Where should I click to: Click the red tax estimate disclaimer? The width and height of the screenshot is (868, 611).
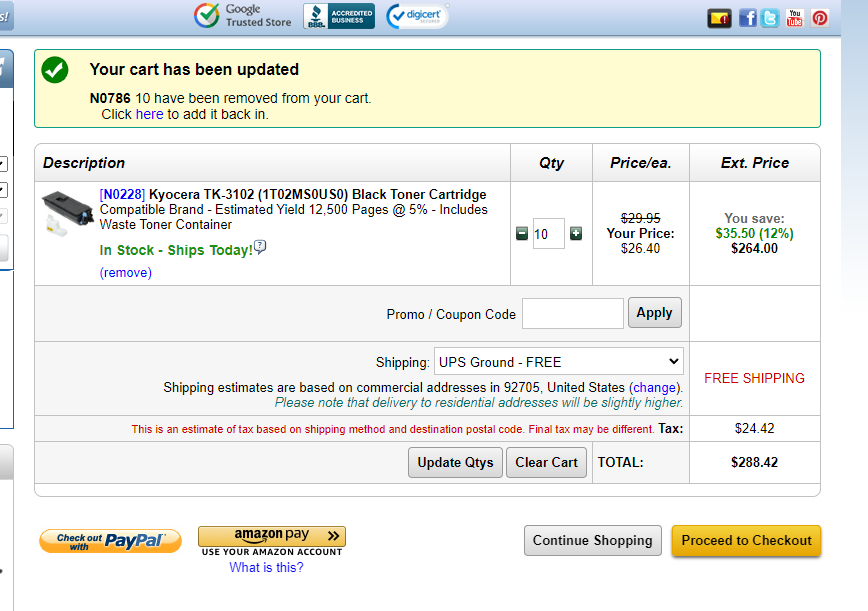pyautogui.click(x=392, y=429)
